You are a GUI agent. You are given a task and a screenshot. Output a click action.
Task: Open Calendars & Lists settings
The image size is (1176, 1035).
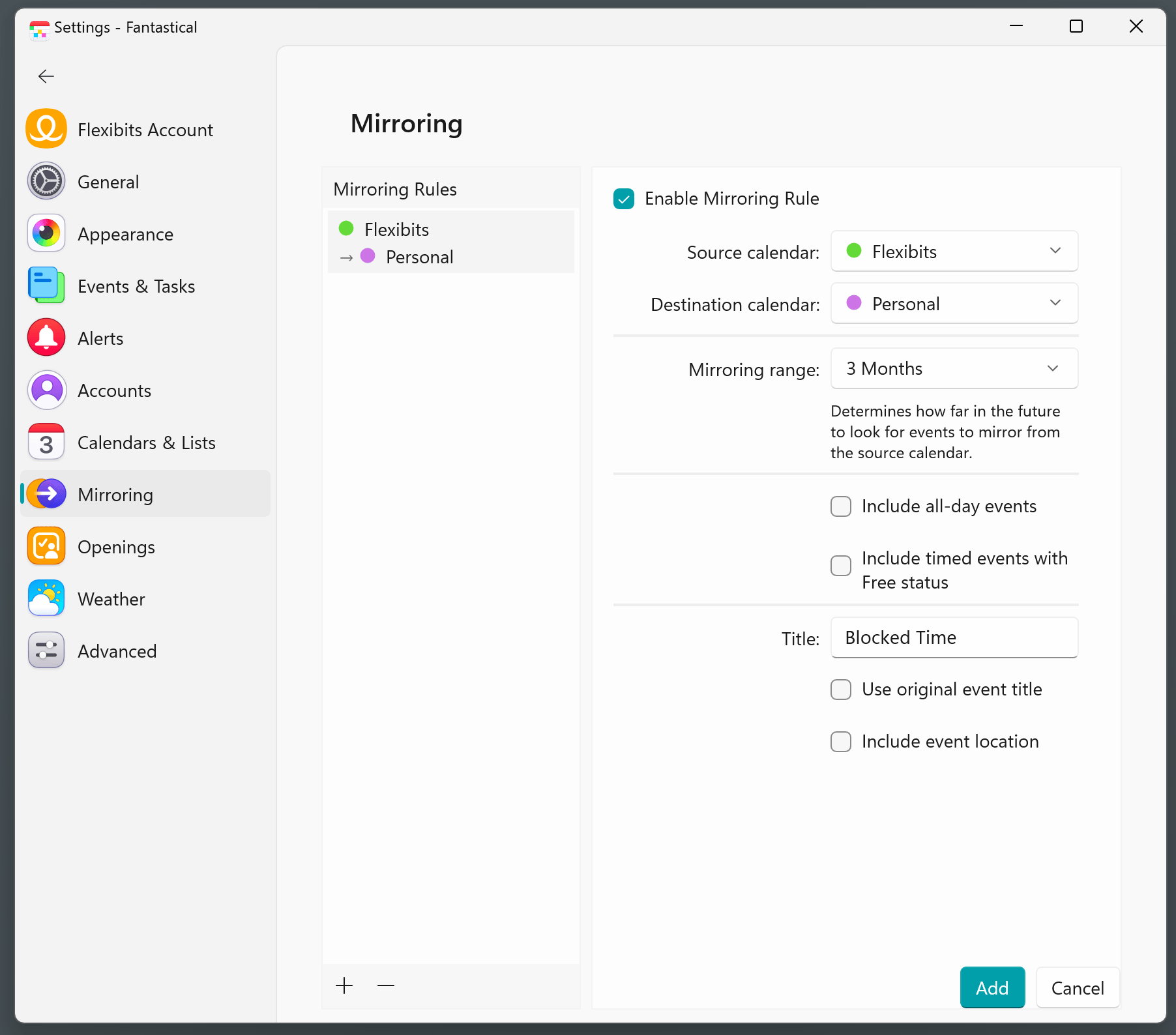tap(145, 442)
